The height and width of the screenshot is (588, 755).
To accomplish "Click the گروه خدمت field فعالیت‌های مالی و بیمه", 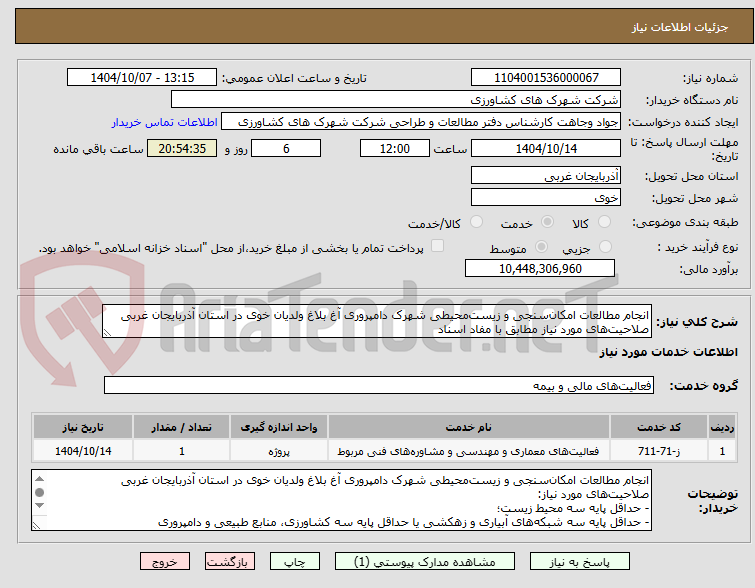I will click(379, 385).
